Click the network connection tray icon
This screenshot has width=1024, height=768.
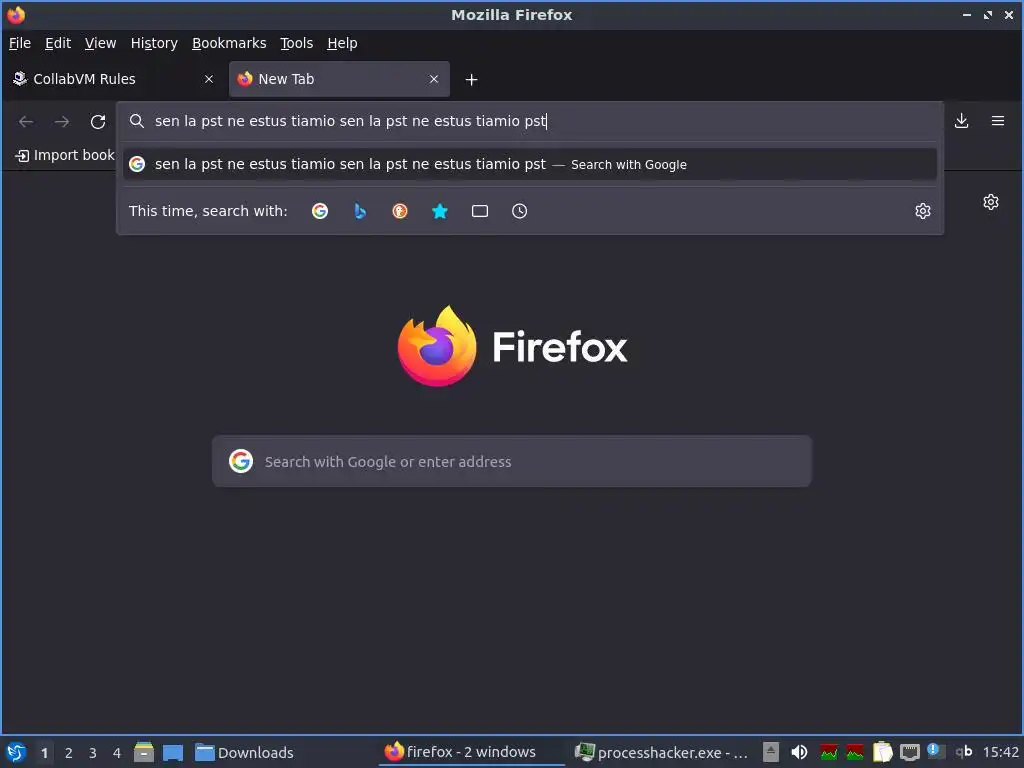[x=910, y=752]
